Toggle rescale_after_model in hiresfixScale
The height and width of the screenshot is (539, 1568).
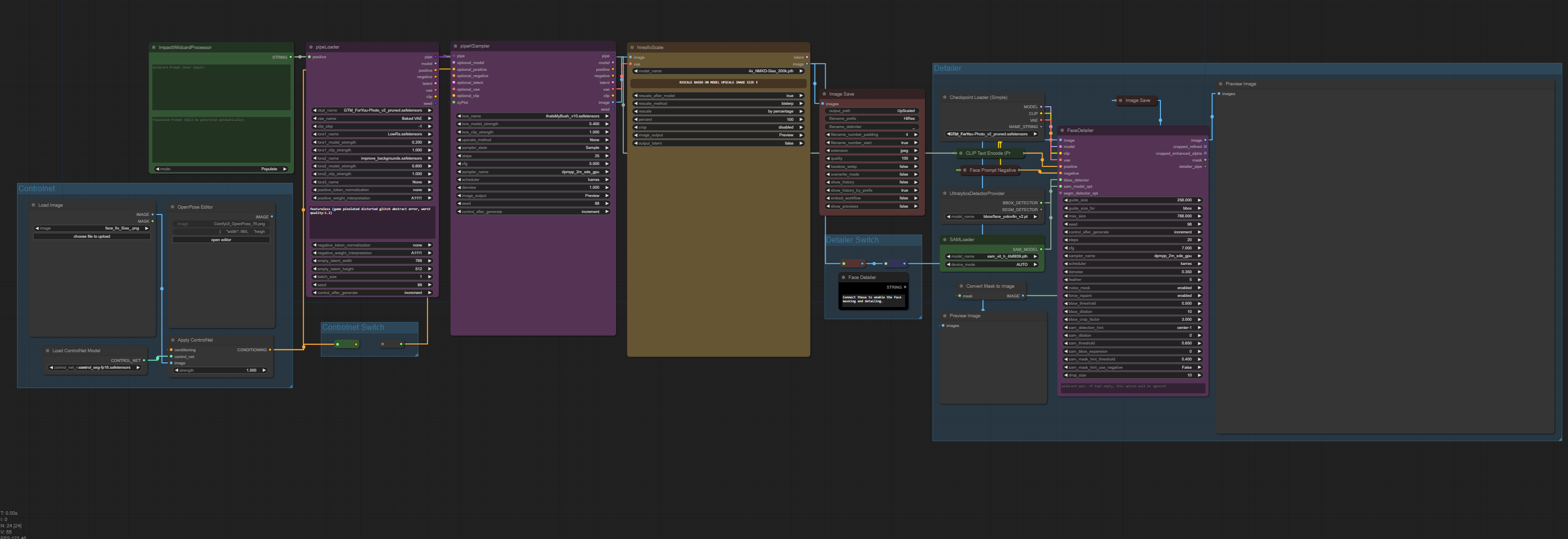pyautogui.click(x=718, y=96)
